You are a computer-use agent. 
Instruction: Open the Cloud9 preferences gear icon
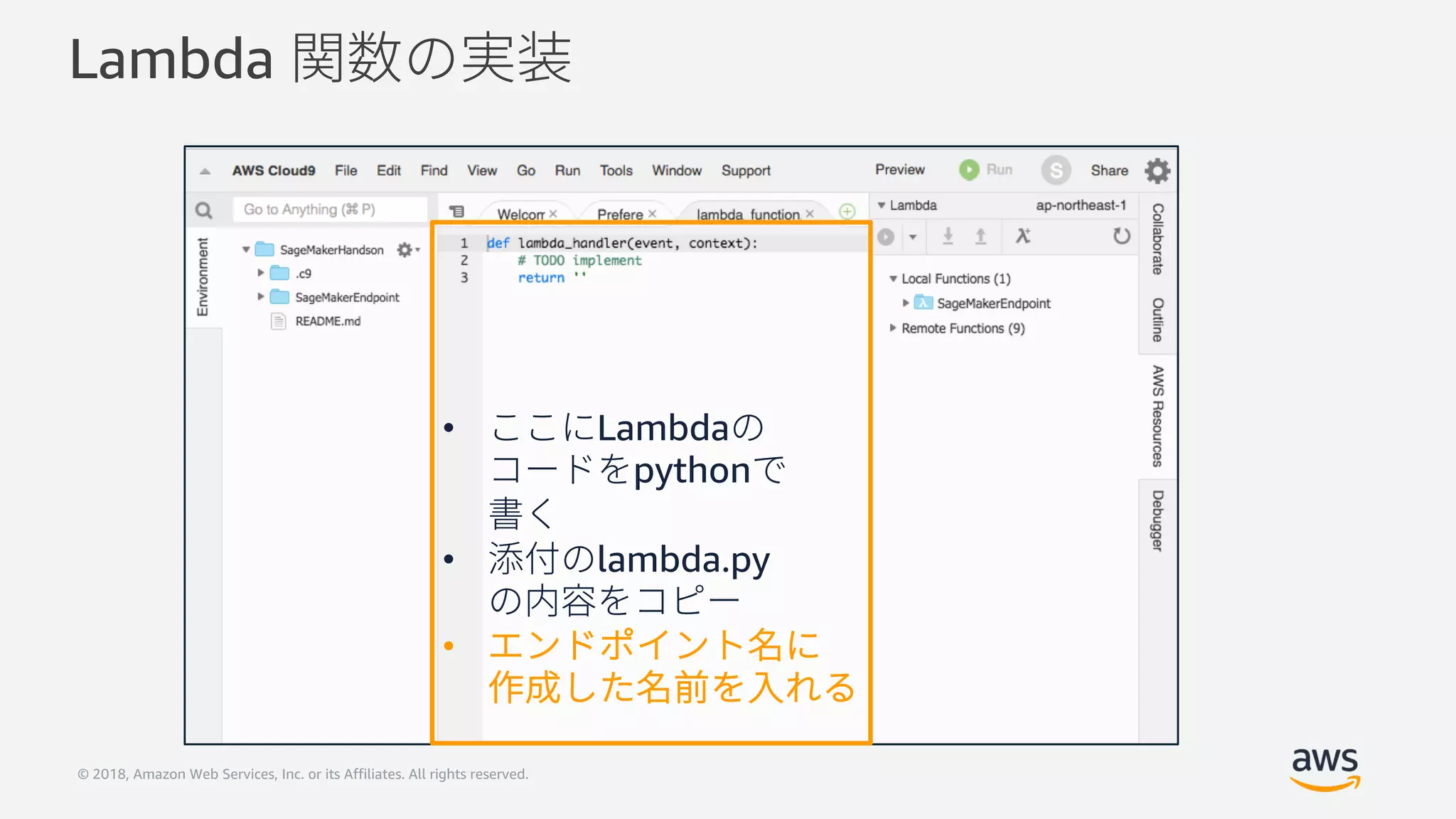[x=1157, y=171]
